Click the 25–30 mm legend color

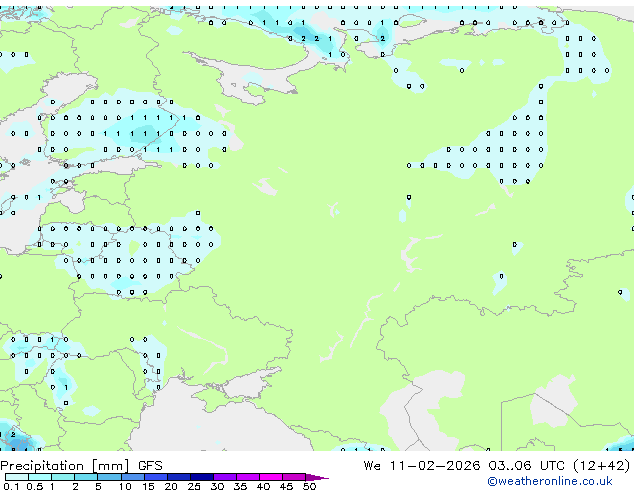tap(202, 477)
